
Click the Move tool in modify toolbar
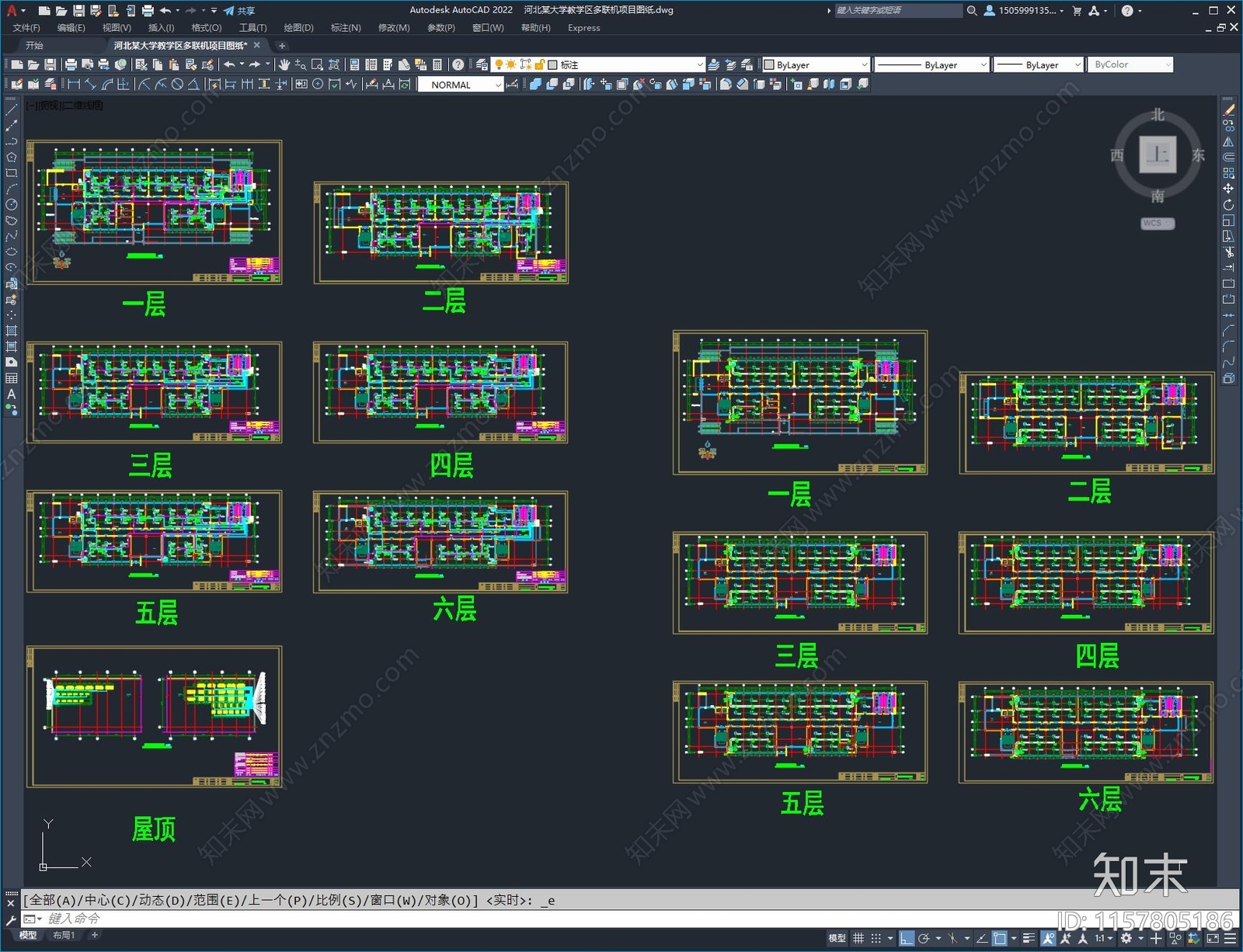pyautogui.click(x=1228, y=189)
